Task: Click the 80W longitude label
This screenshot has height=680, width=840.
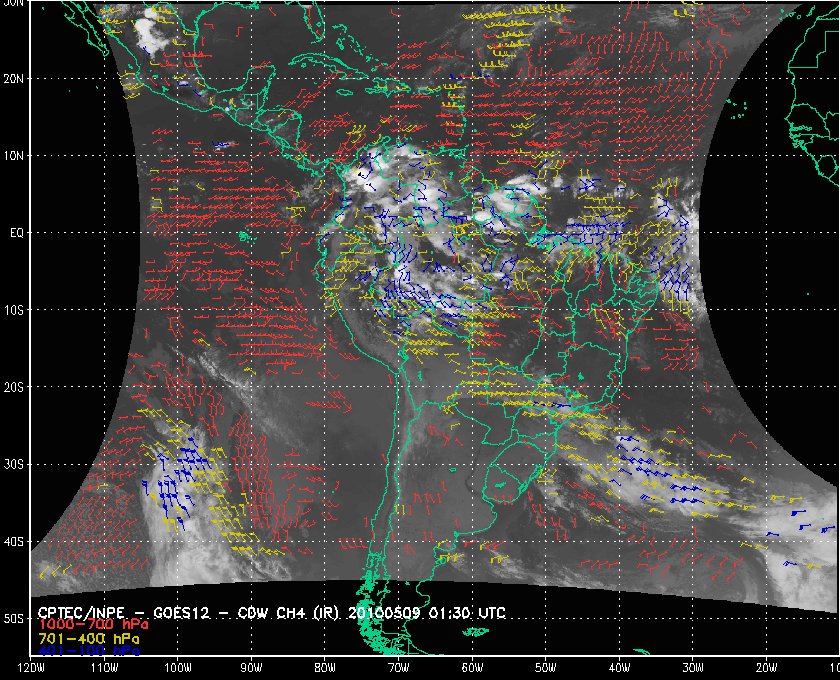Action: coord(325,668)
